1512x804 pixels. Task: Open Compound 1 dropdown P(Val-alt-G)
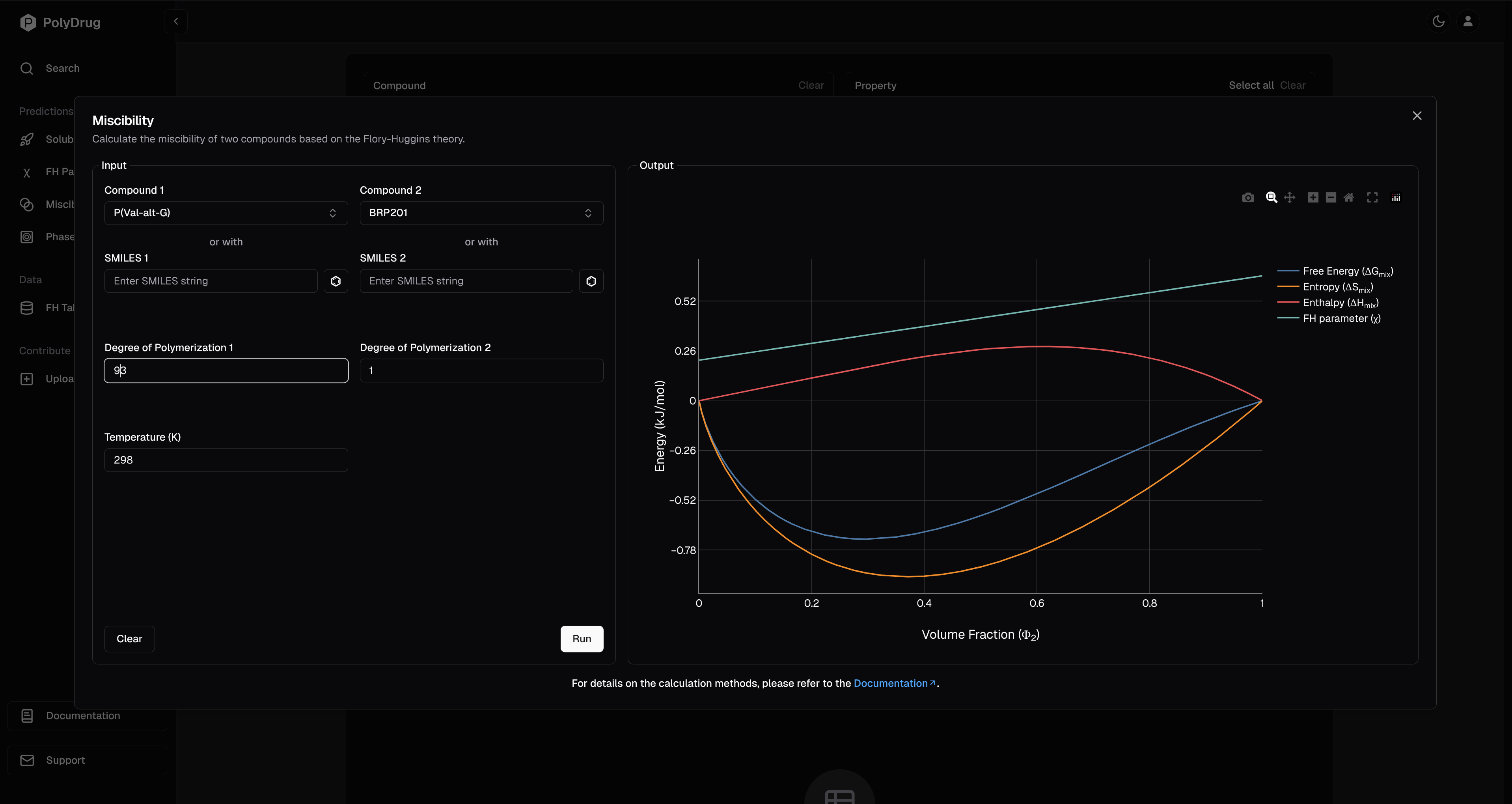pyautogui.click(x=226, y=213)
